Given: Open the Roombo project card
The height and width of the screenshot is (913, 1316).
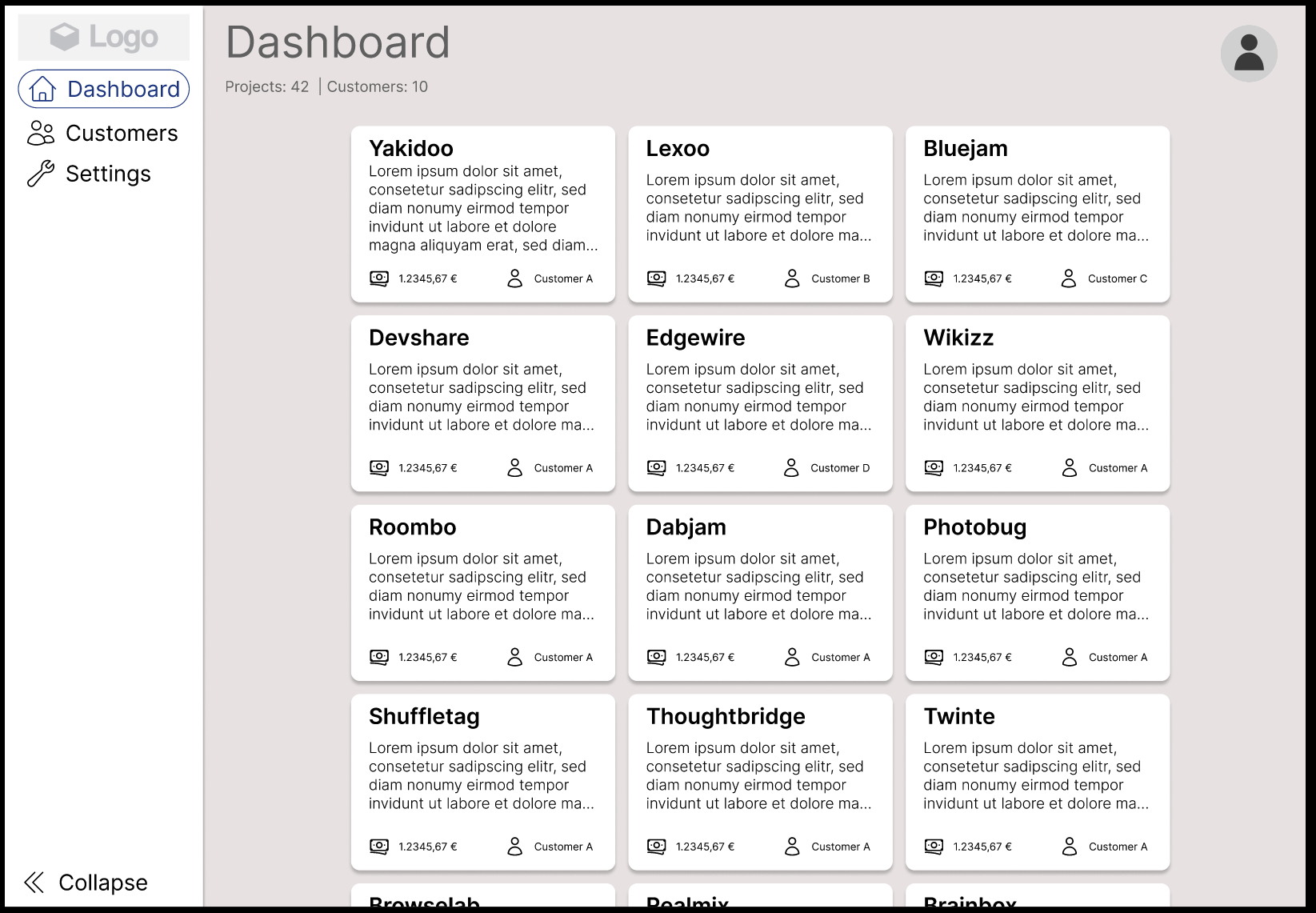Looking at the screenshot, I should [x=483, y=592].
